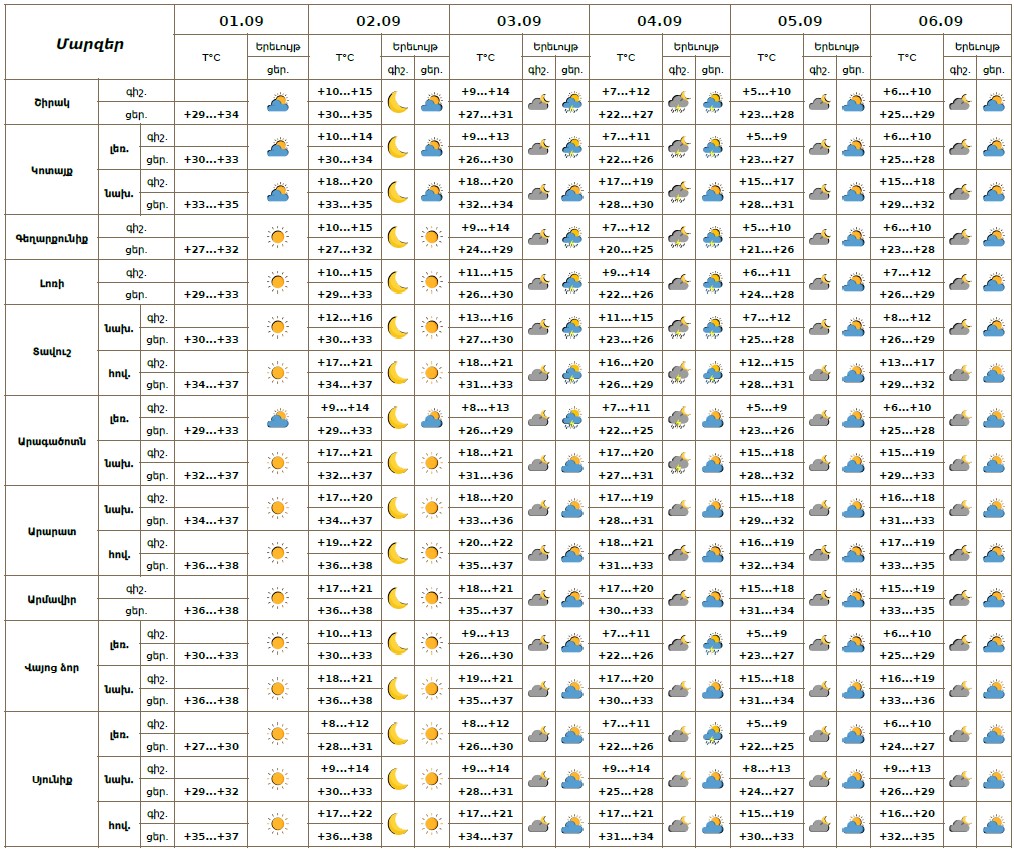Click the Արմավիր sun icon for 01.09

click(278, 599)
